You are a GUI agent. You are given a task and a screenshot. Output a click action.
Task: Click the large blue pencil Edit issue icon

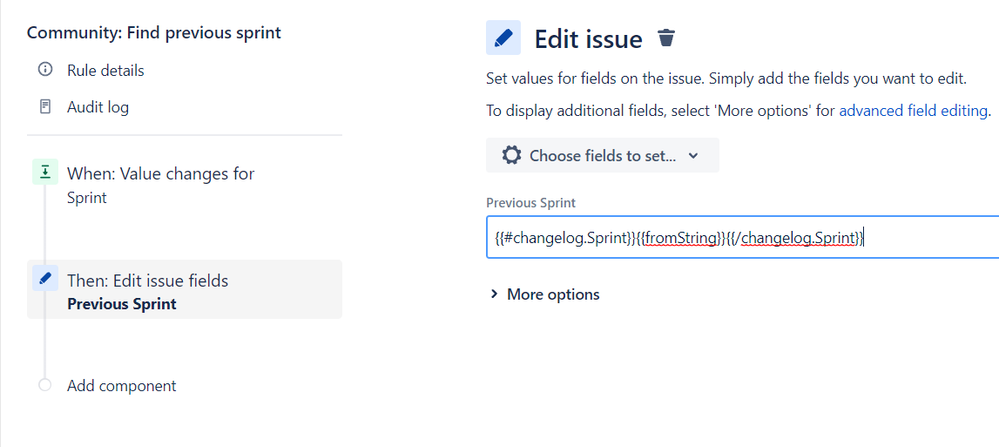click(503, 38)
